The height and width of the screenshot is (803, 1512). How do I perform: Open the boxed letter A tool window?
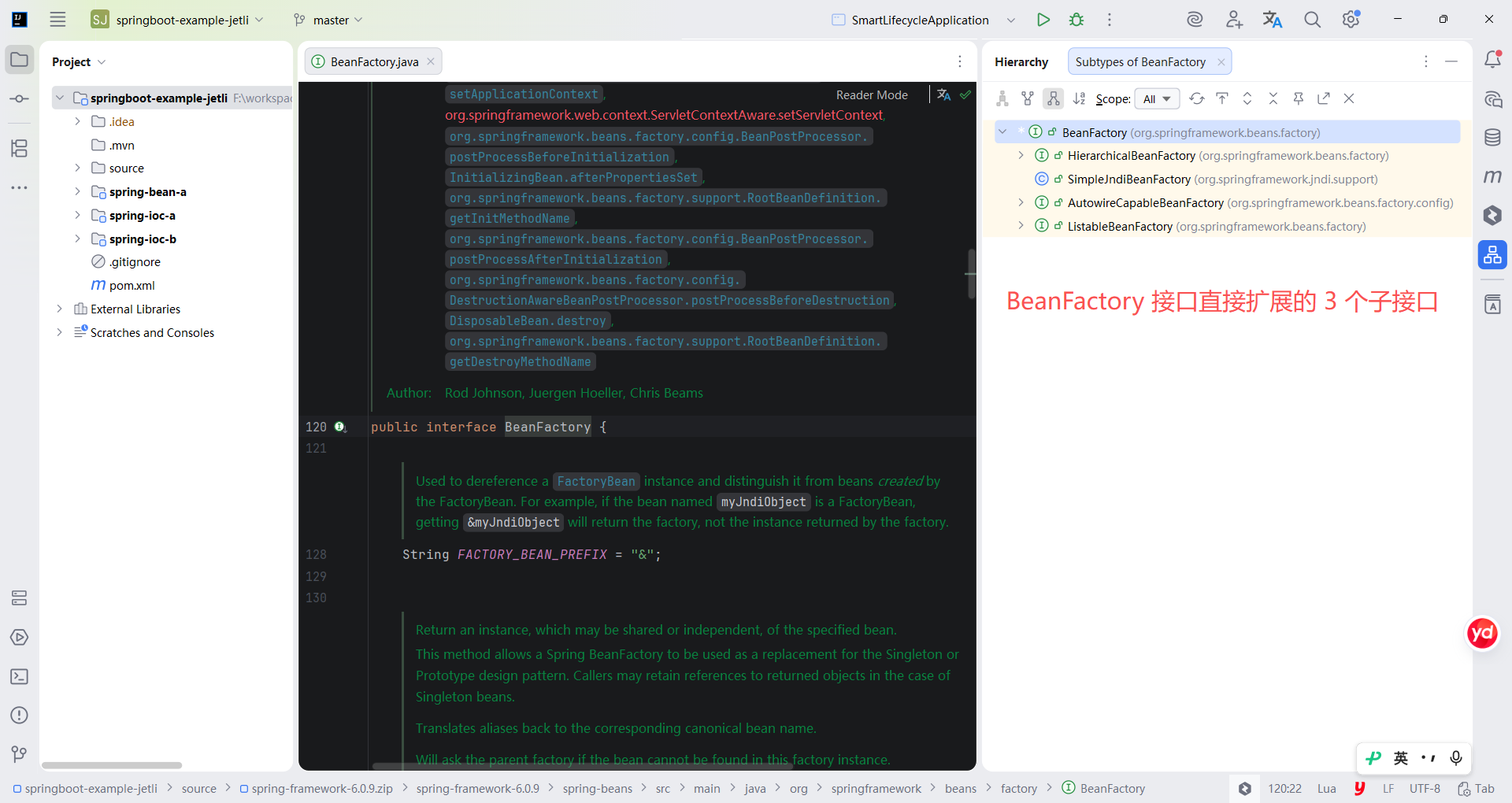(1492, 305)
